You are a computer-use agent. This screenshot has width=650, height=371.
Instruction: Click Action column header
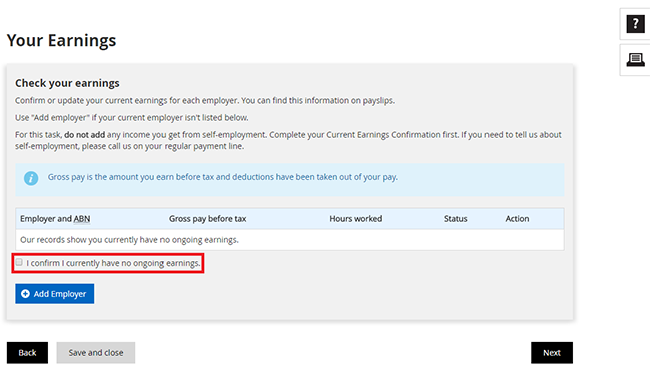[517, 218]
